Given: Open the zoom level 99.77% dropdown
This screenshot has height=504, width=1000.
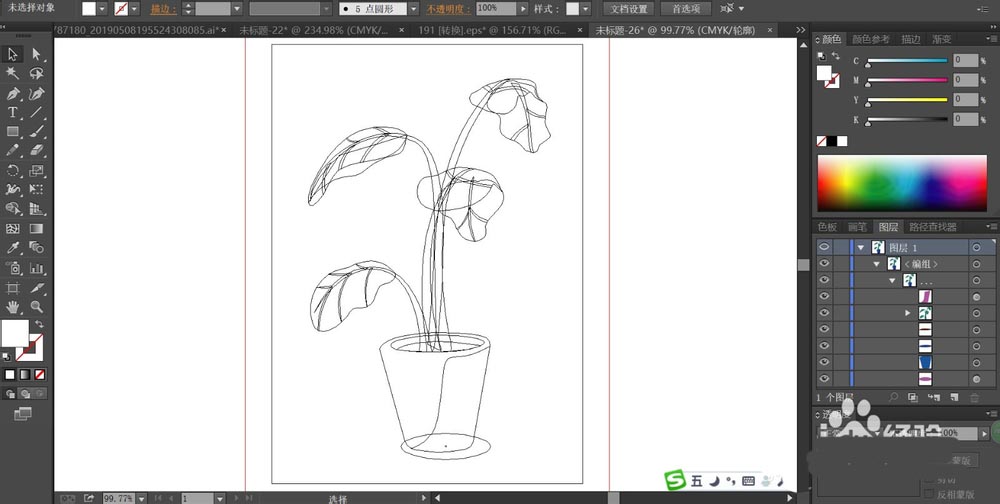Looking at the screenshot, I should coord(141,498).
